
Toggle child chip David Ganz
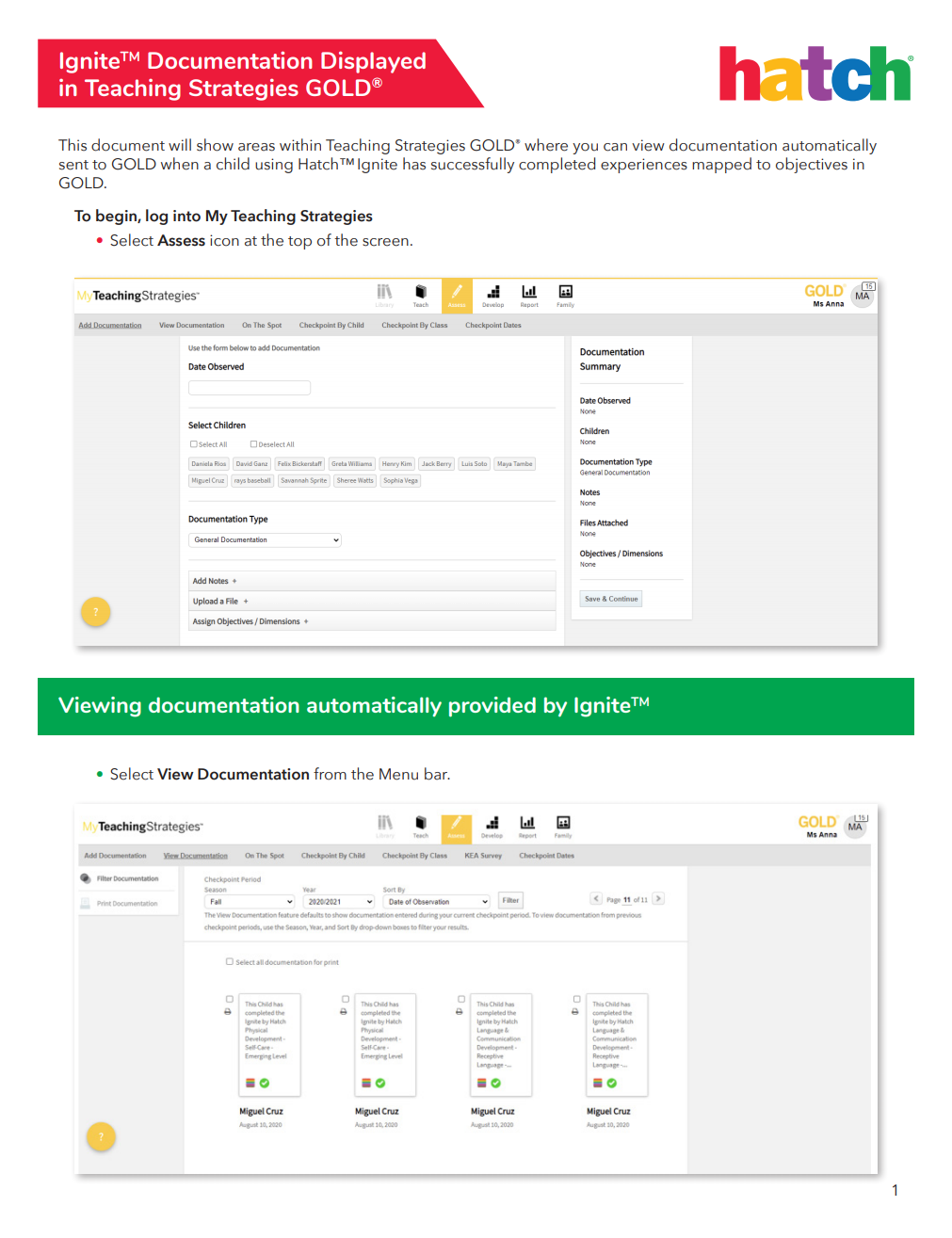[251, 464]
